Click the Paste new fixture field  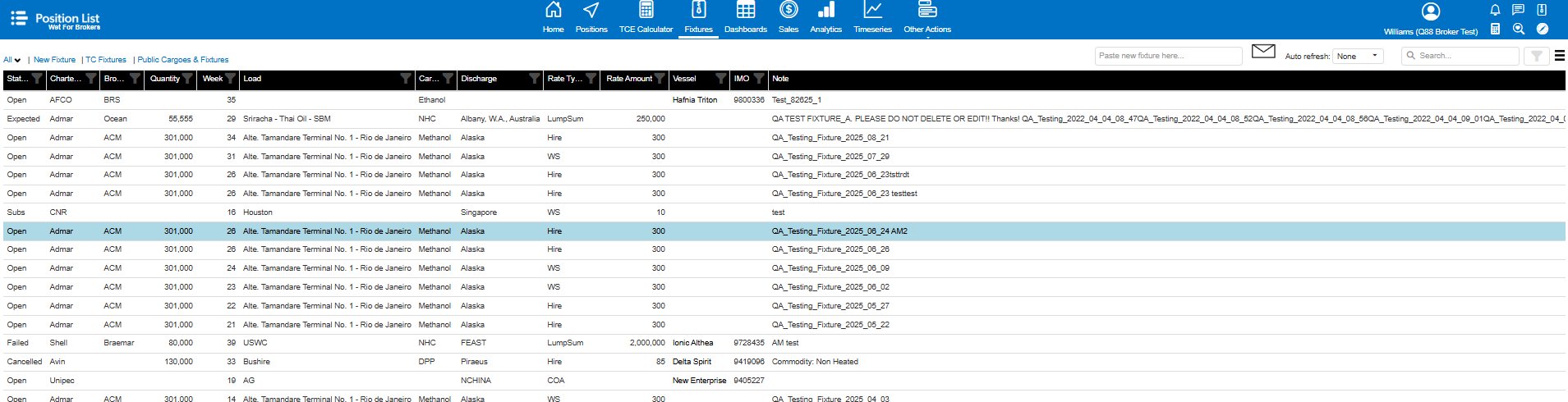pyautogui.click(x=1168, y=56)
